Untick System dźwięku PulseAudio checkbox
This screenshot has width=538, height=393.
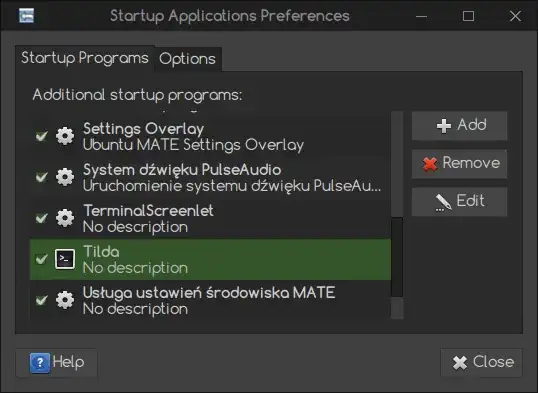pos(42,177)
